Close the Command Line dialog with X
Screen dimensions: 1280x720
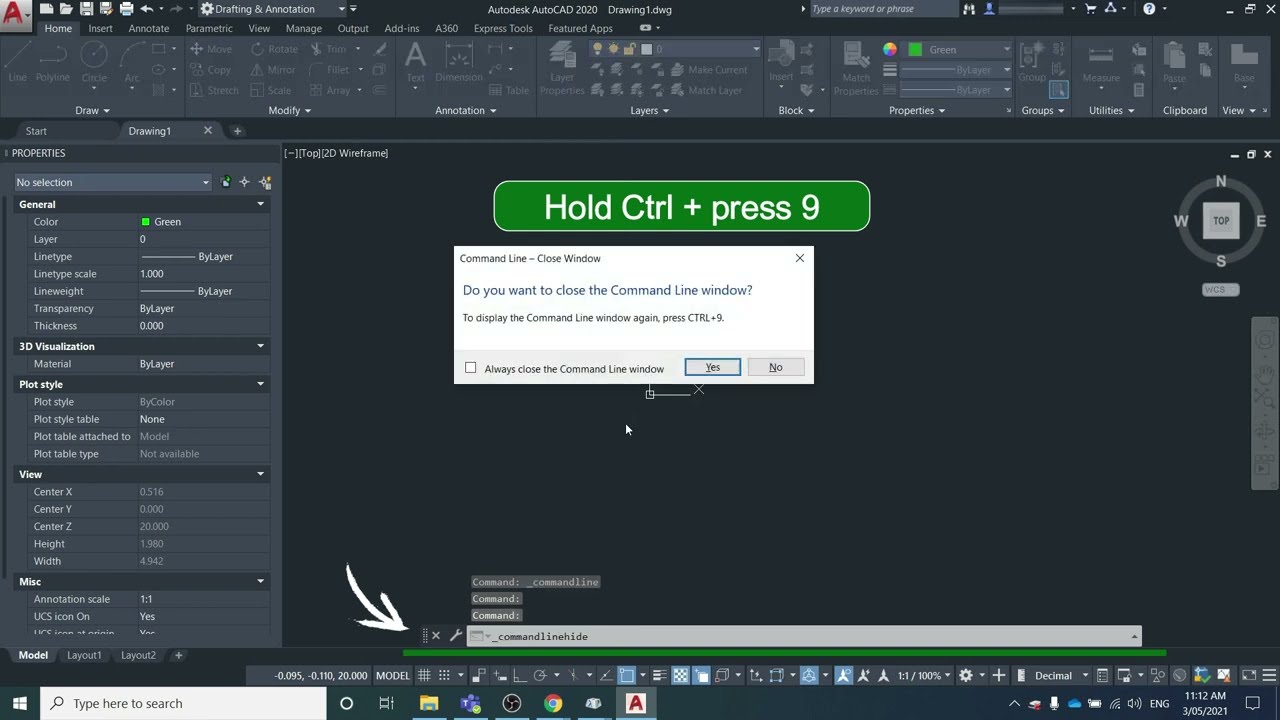[799, 258]
